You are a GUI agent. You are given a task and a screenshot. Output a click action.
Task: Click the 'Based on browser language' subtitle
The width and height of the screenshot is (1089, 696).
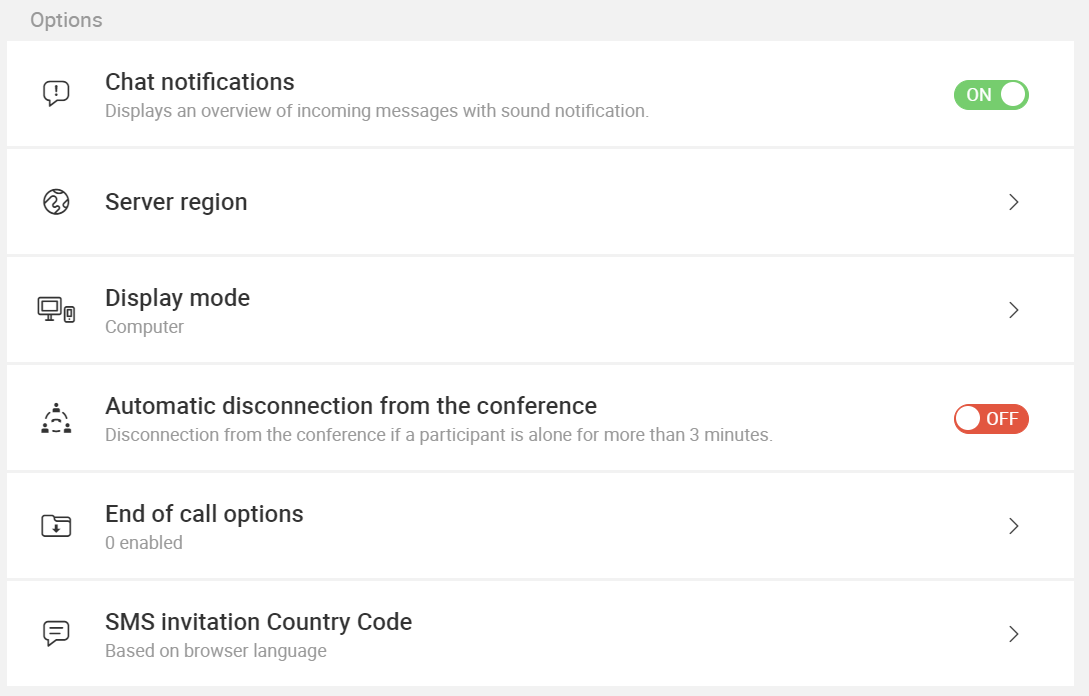click(216, 651)
